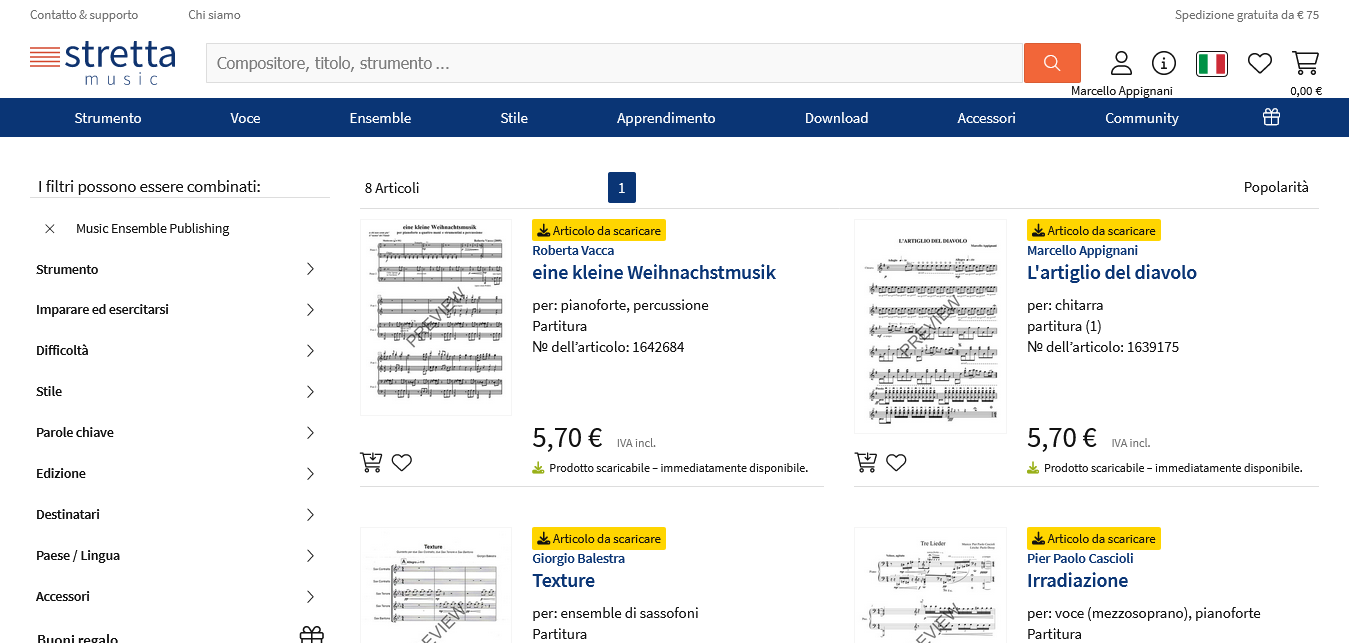Add eine kleine Weihnachstmusik to cart
The image size is (1349, 643).
[371, 462]
